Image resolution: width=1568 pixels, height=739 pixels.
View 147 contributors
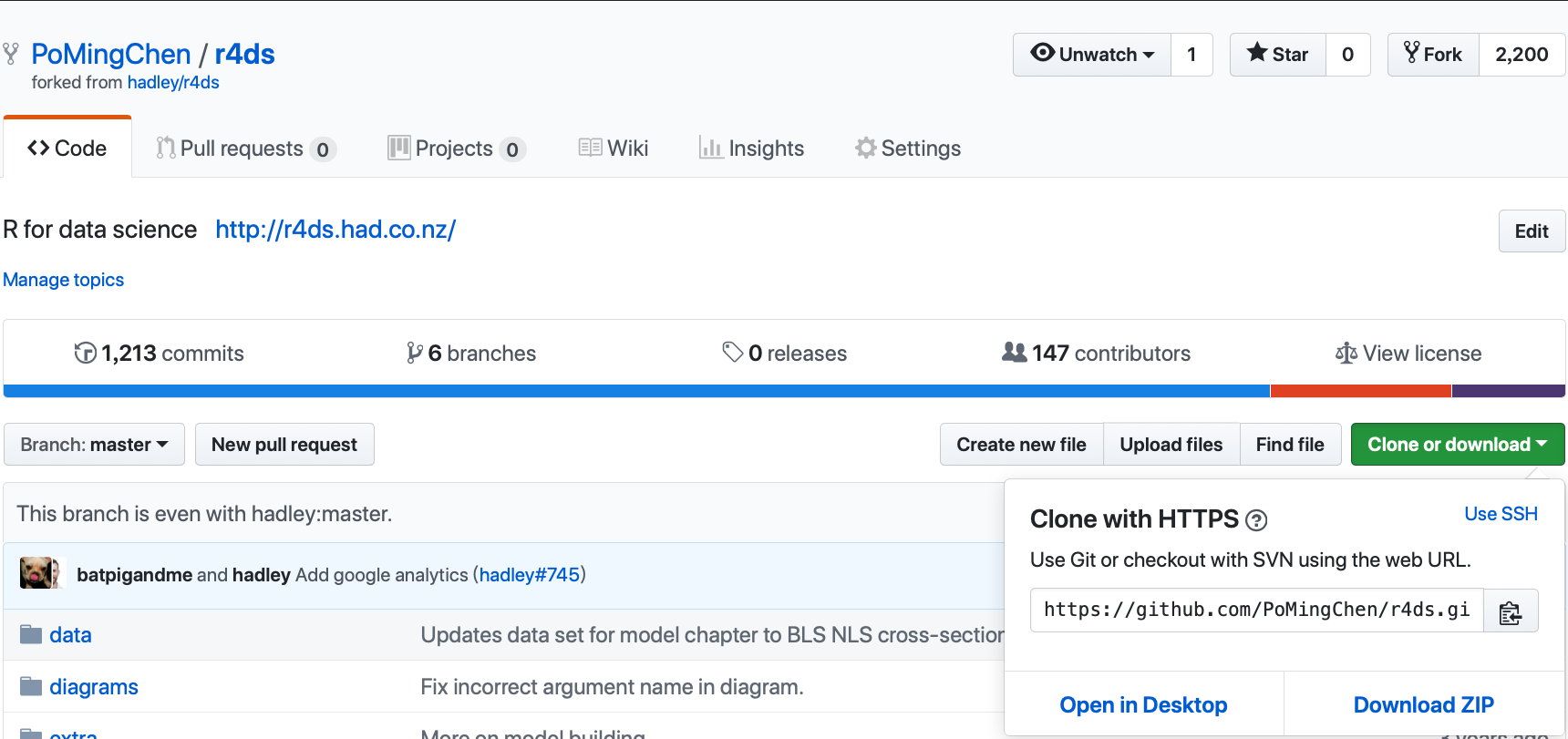coord(1096,353)
